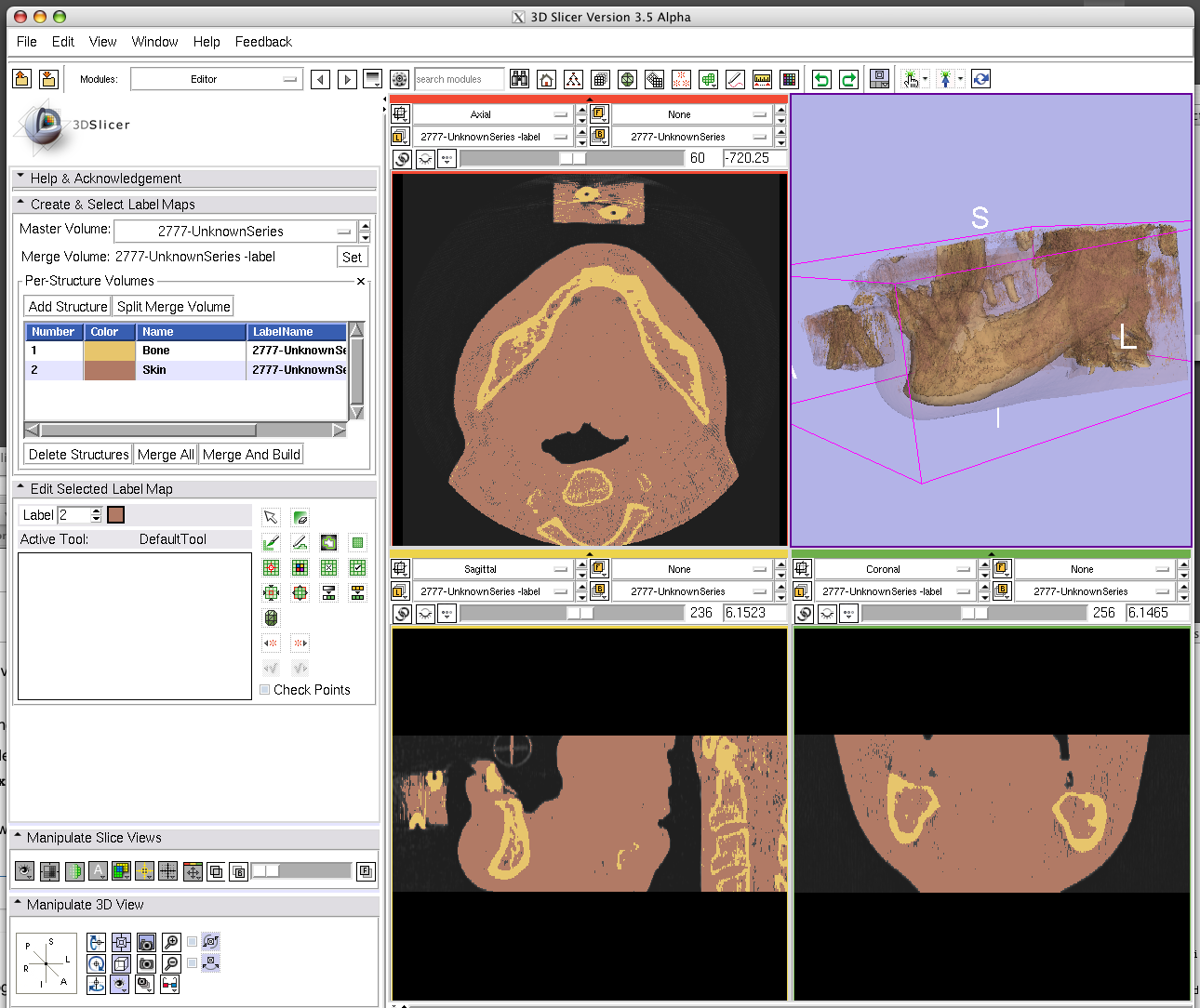This screenshot has width=1200, height=1008.
Task: Enable checkbox beside 3D rock icon
Action: point(193,963)
